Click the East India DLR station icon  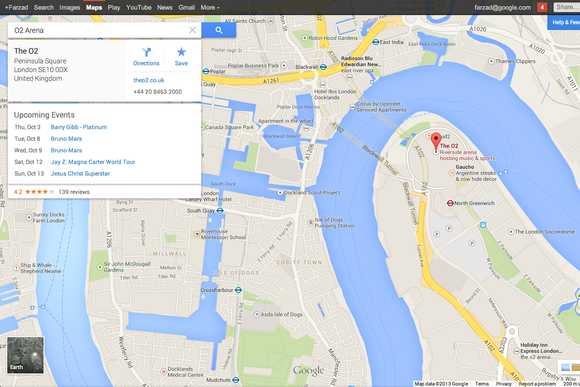[x=375, y=42]
